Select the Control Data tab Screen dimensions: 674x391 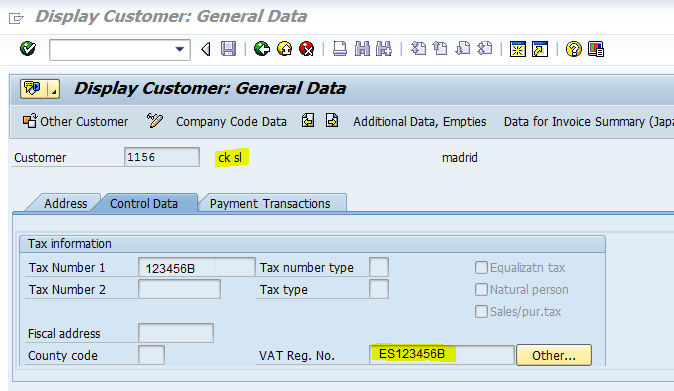(x=144, y=203)
